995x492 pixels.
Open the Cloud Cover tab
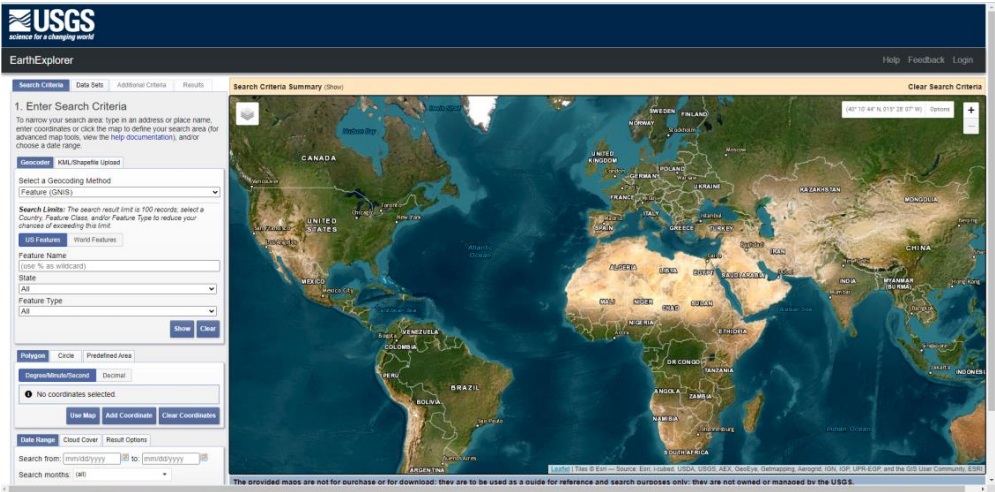(81, 440)
